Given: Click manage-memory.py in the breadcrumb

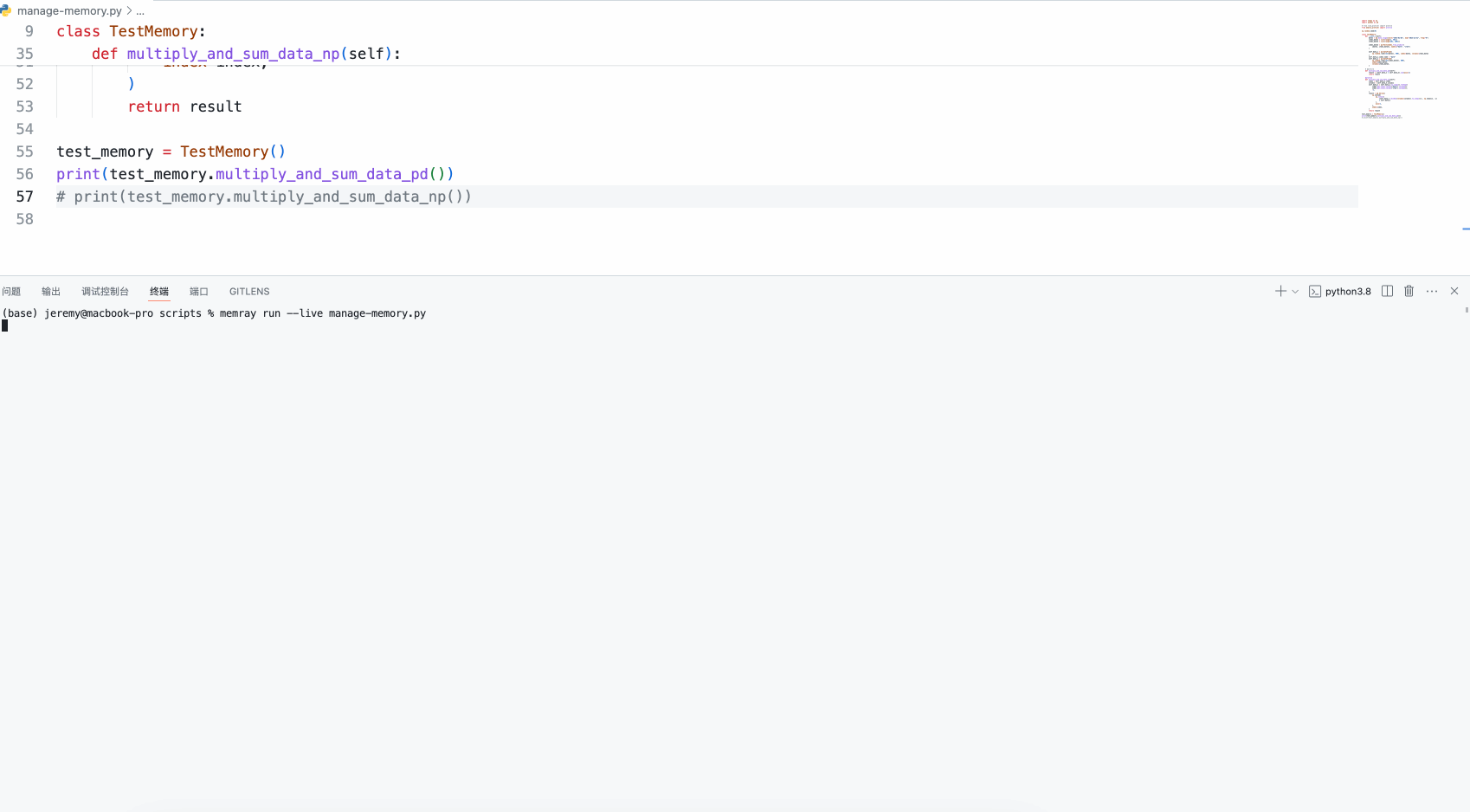Looking at the screenshot, I should pyautogui.click(x=69, y=11).
